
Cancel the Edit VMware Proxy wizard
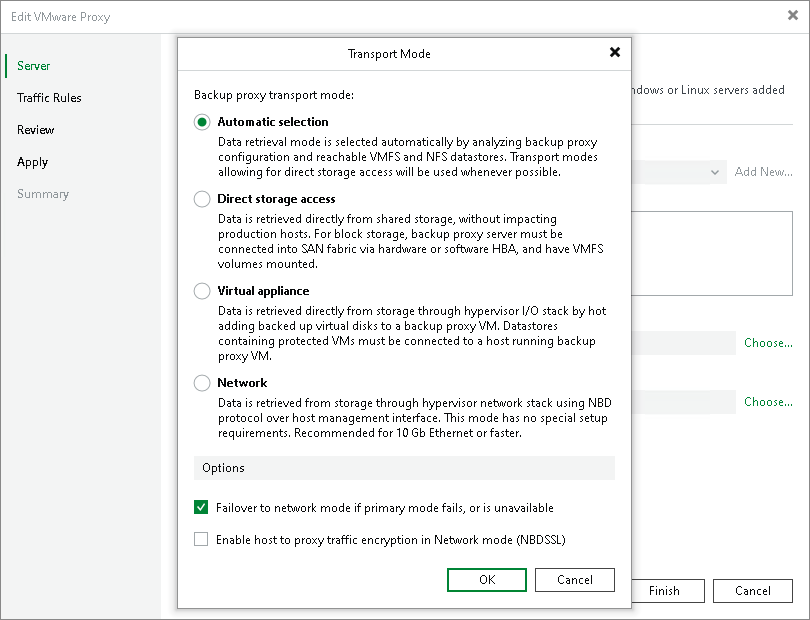[753, 591]
